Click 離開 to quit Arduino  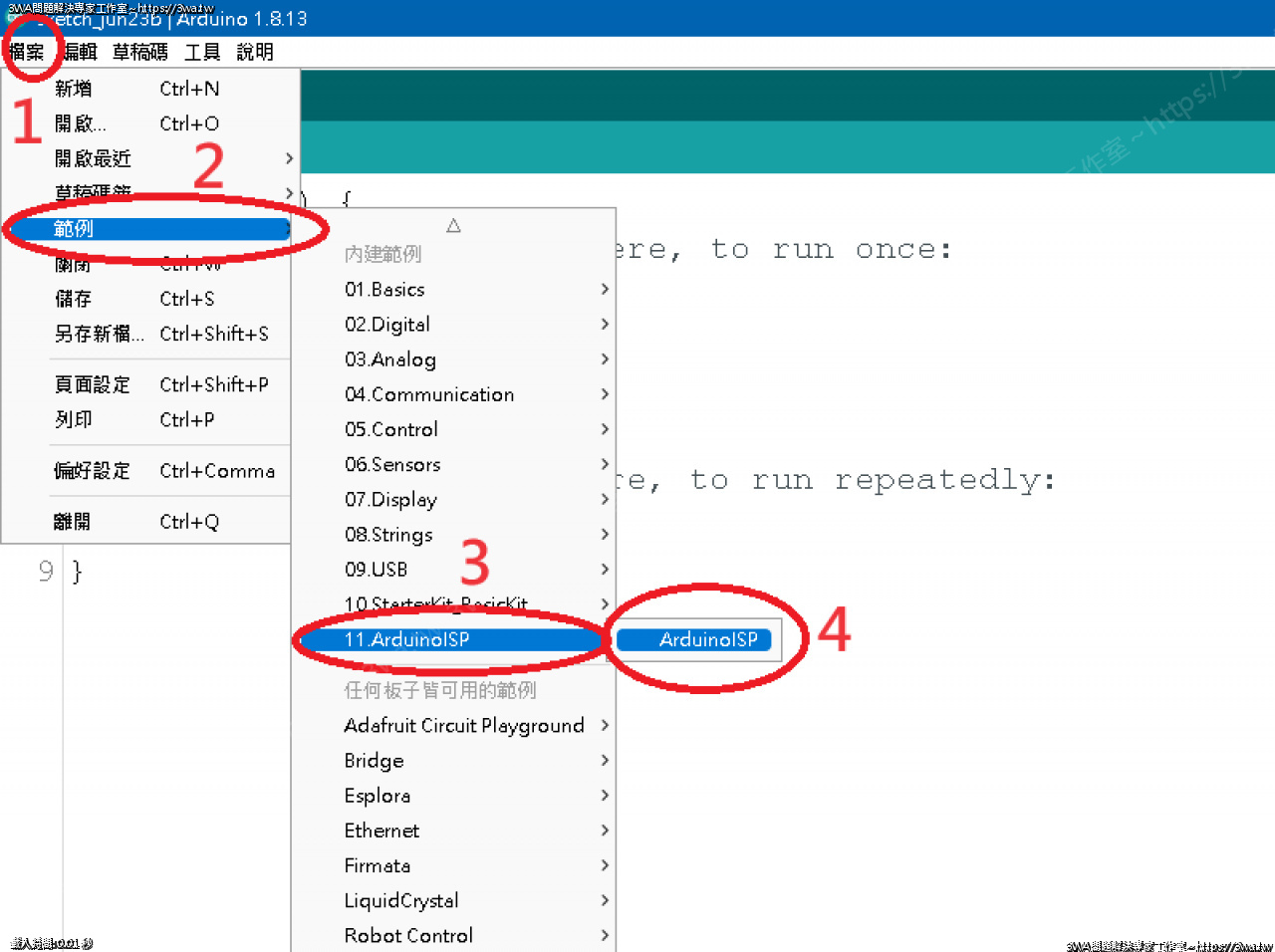tap(73, 522)
